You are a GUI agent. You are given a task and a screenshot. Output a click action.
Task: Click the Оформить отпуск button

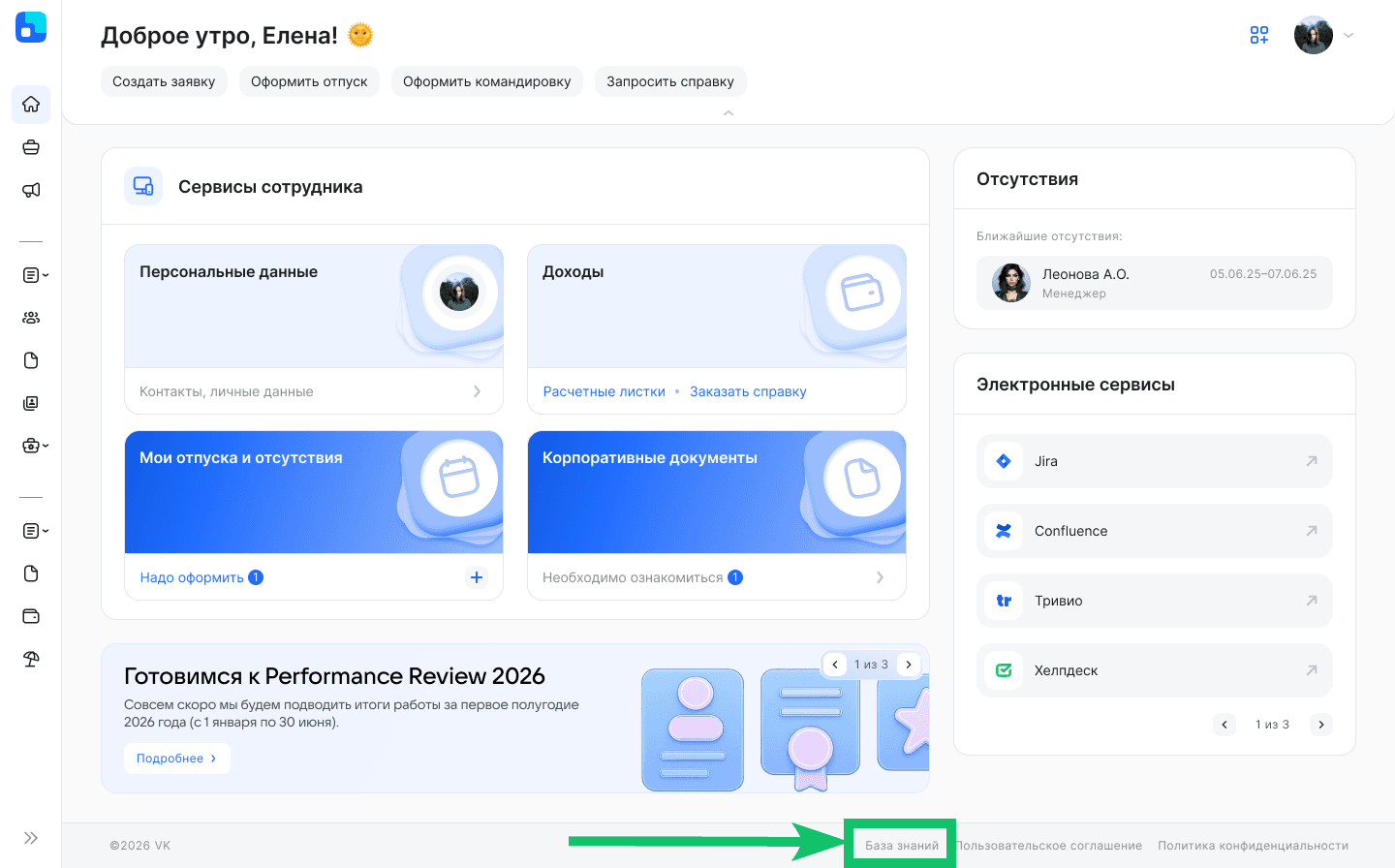coord(309,81)
